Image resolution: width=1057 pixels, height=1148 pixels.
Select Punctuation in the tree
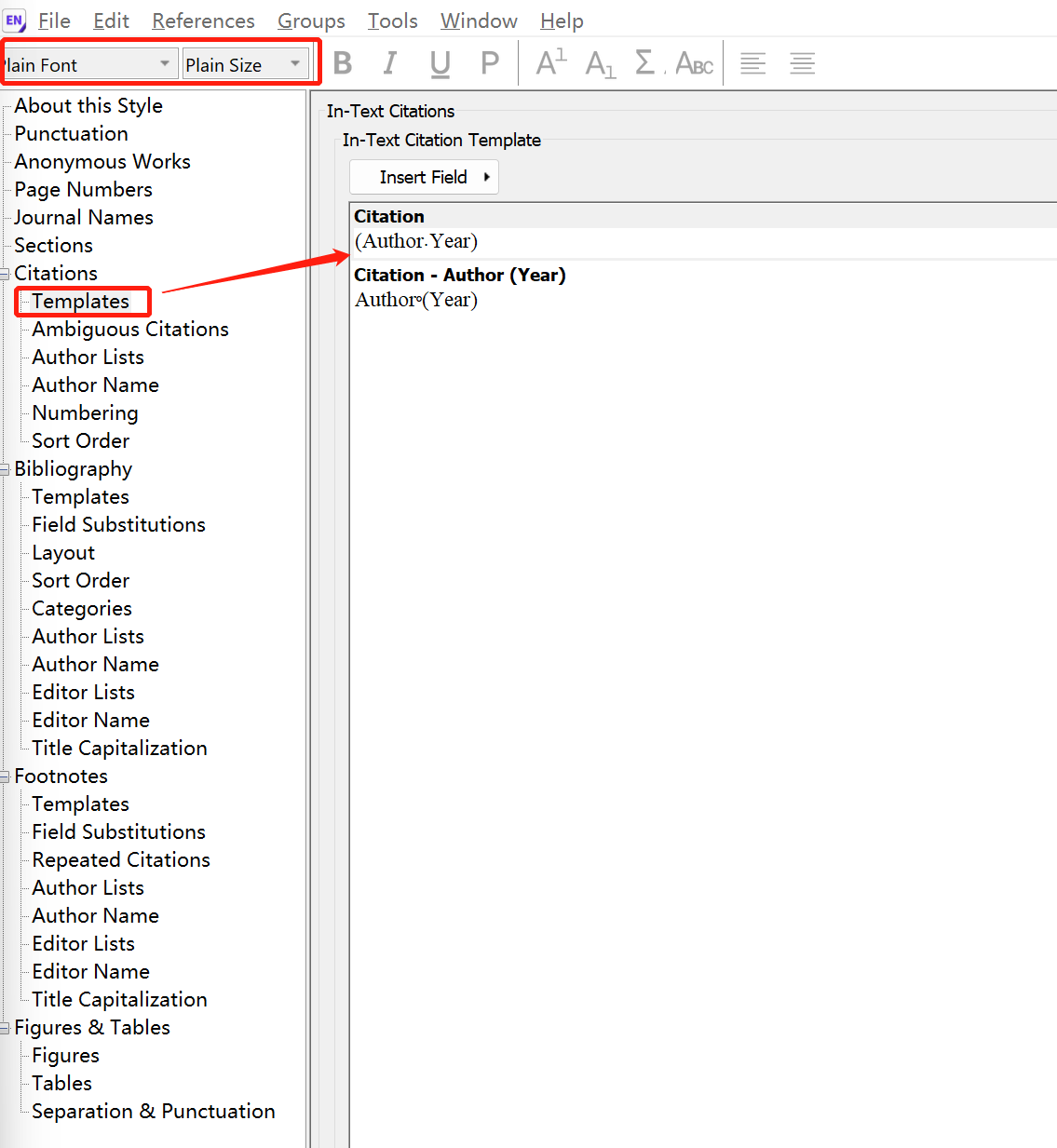[x=71, y=134]
